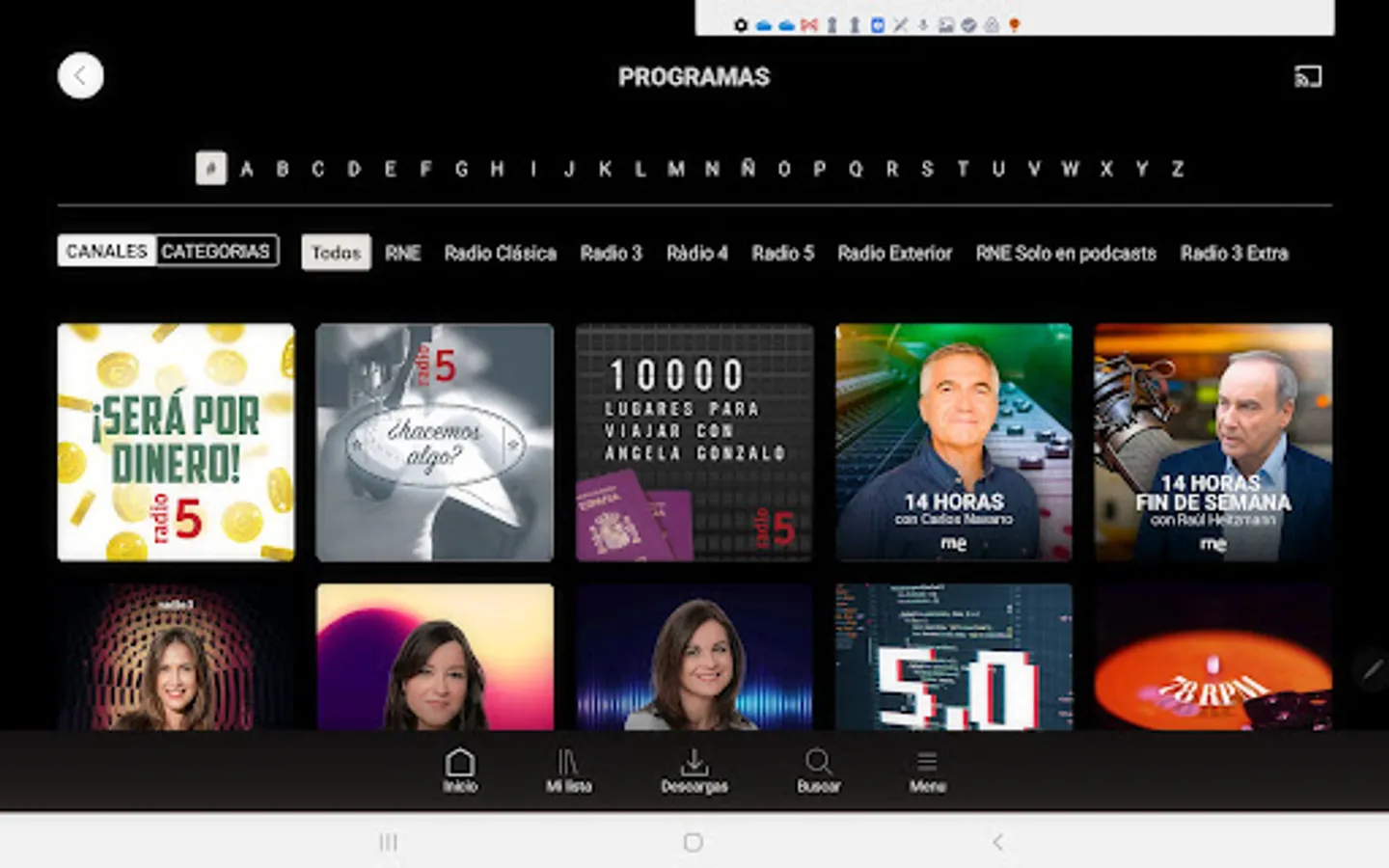Filter programs by letter R

click(892, 169)
